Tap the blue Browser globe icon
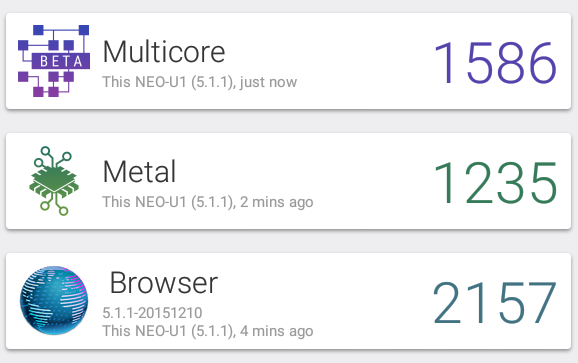 coord(54,300)
